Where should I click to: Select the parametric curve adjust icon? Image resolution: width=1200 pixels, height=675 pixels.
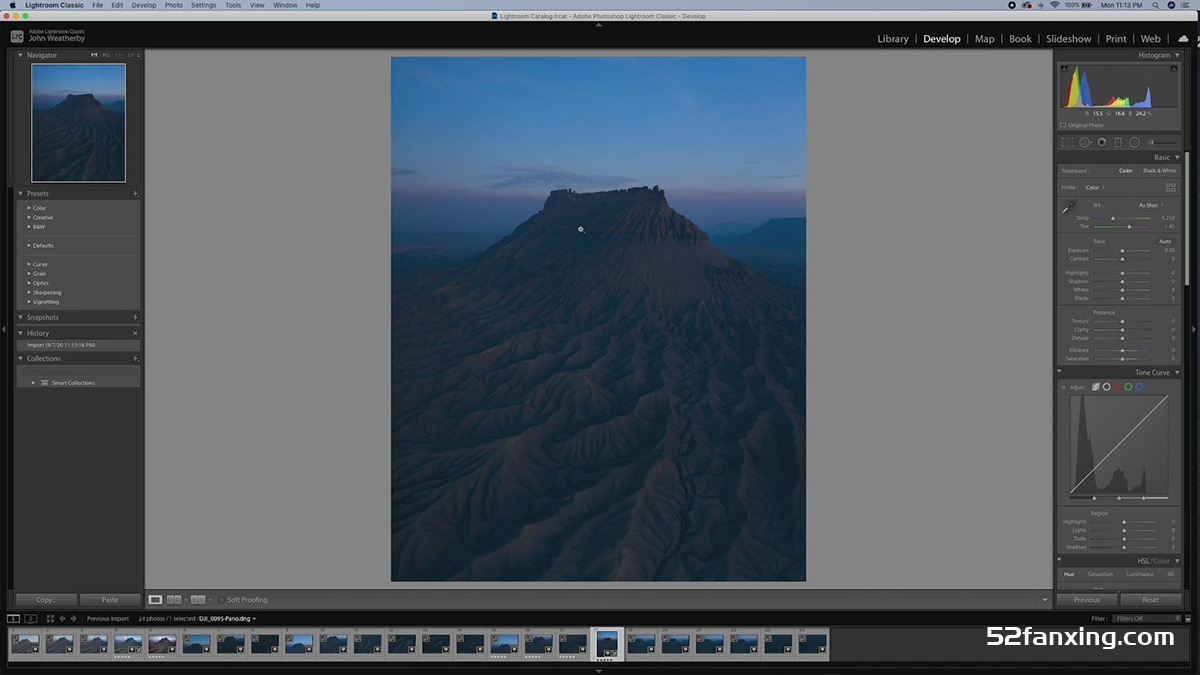coord(1095,386)
